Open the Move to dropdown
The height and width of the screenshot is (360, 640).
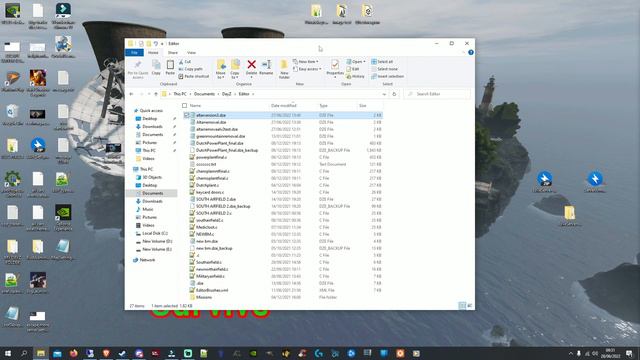pyautogui.click(x=221, y=69)
